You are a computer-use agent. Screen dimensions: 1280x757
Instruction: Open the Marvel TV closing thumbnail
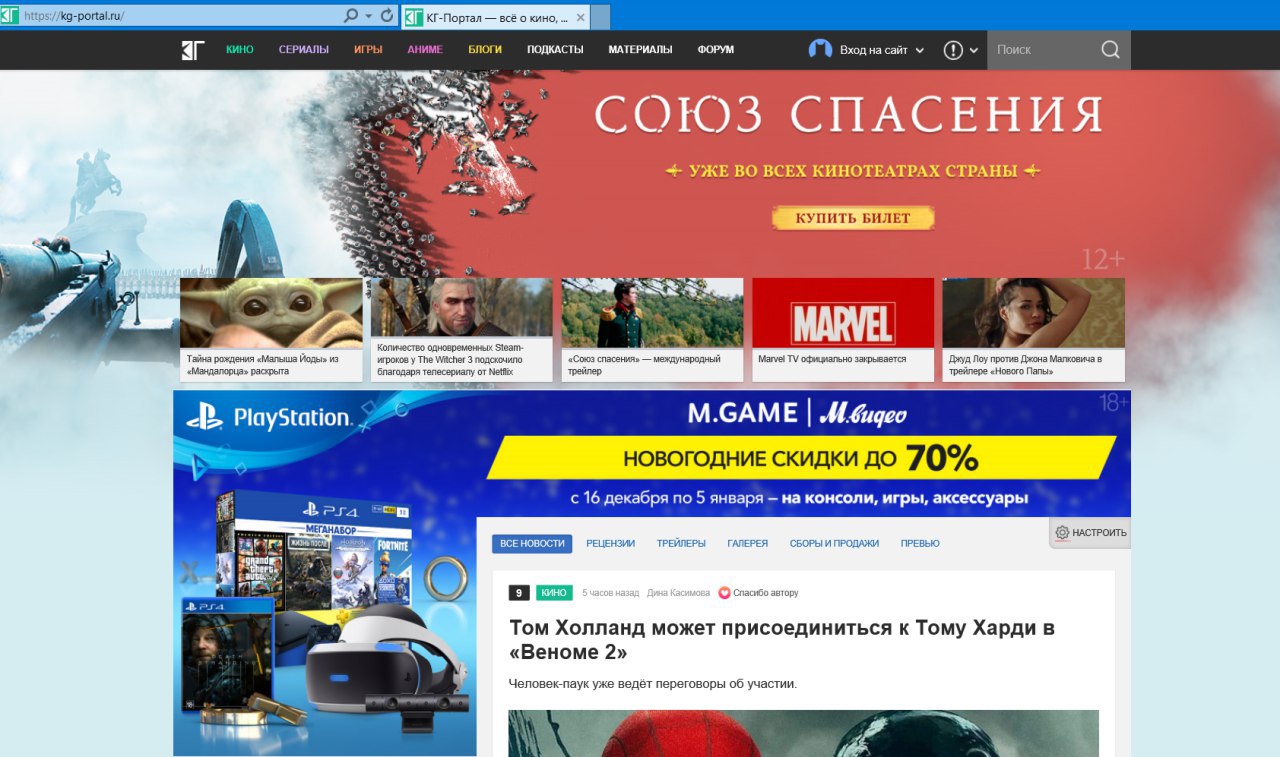843,313
